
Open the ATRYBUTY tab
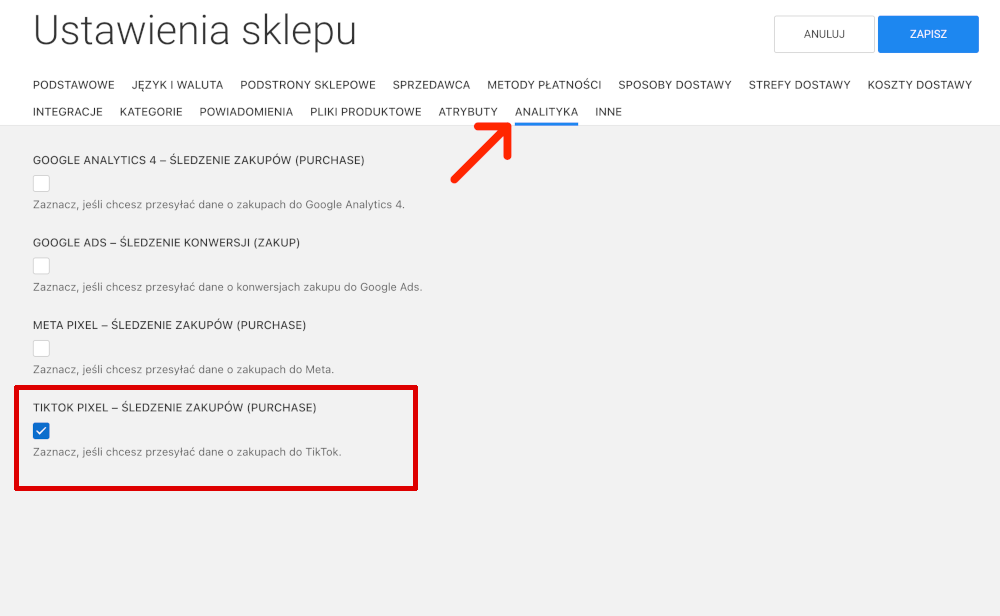[x=468, y=112]
